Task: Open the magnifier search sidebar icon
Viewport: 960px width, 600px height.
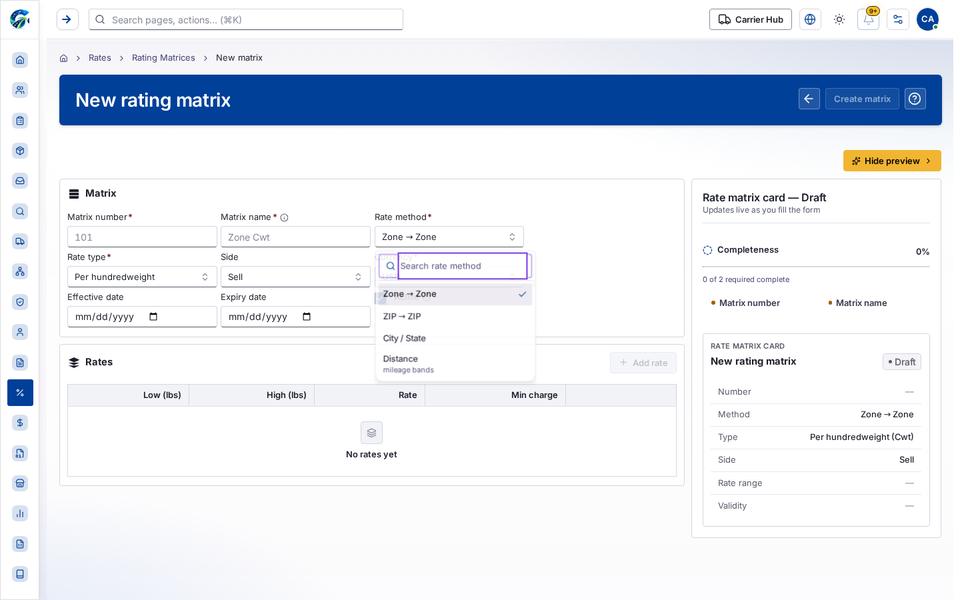Action: [x=20, y=211]
